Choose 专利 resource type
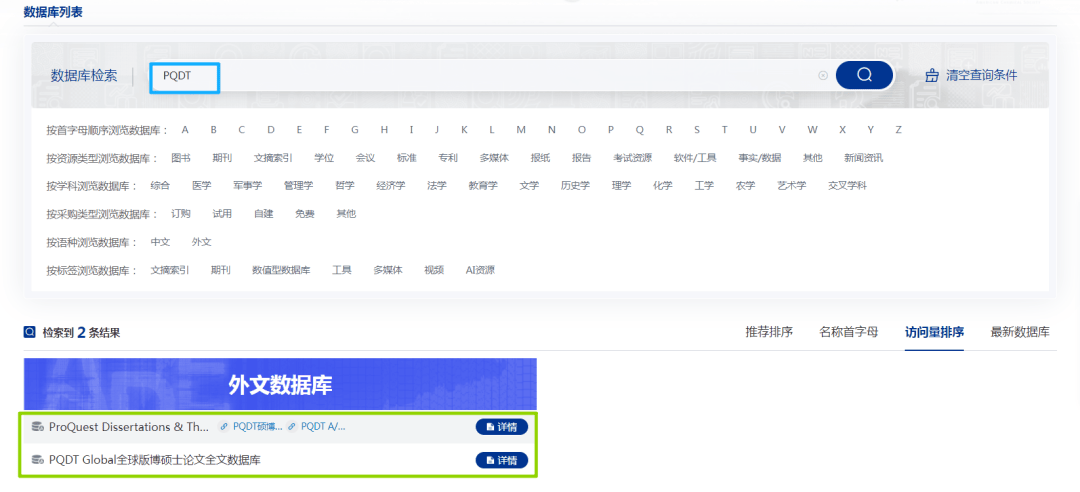 tap(448, 158)
